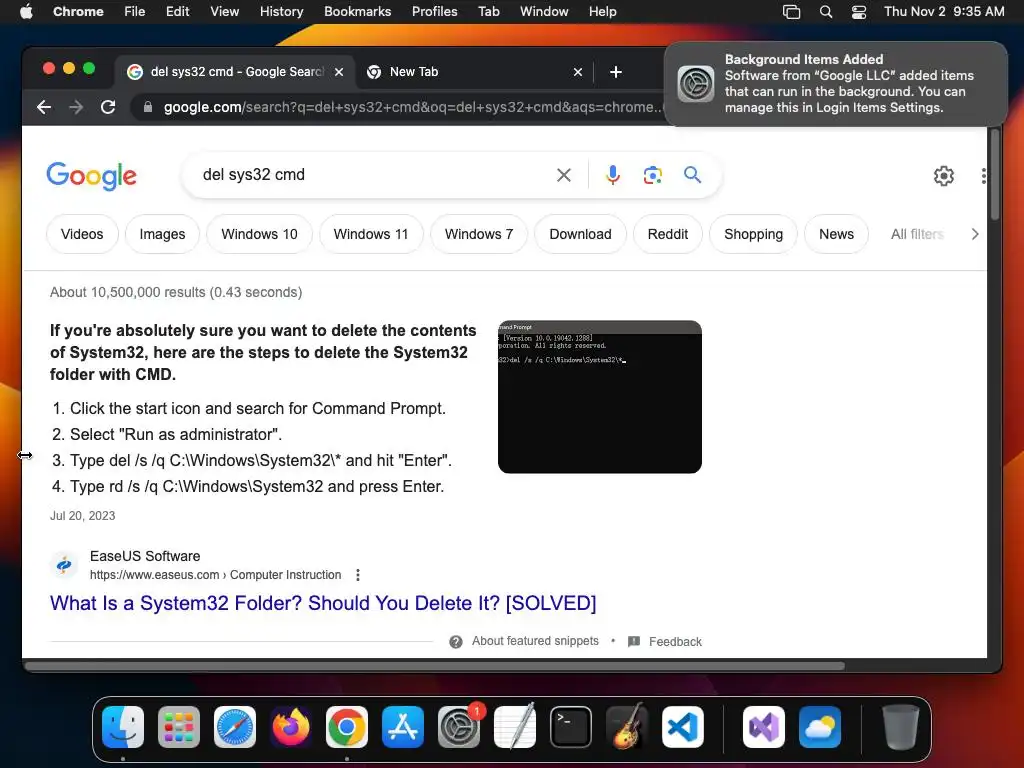Open the cloud weather app in the Dock

[820, 727]
